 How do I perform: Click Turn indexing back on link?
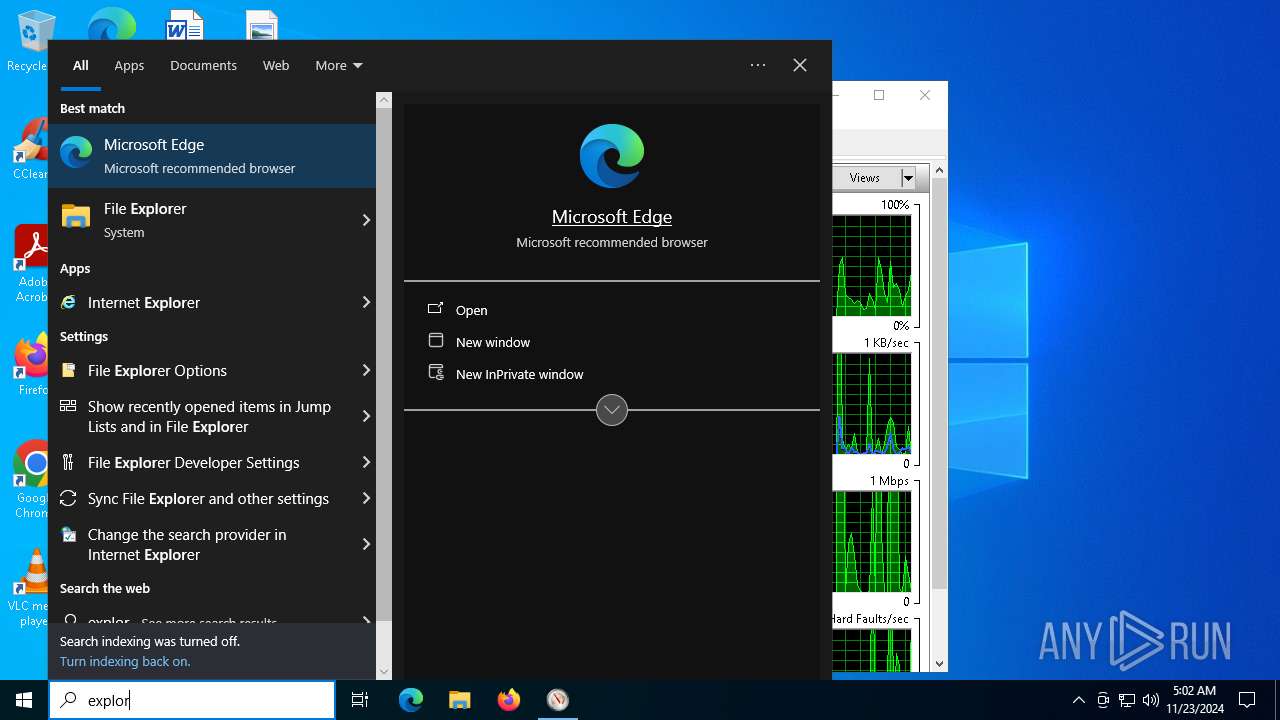[125, 661]
